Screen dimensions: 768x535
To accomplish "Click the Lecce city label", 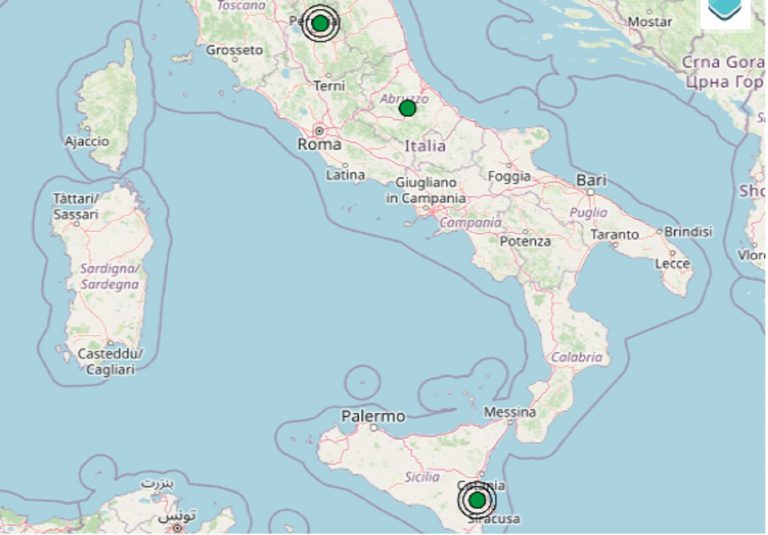I will pyautogui.click(x=672, y=263).
